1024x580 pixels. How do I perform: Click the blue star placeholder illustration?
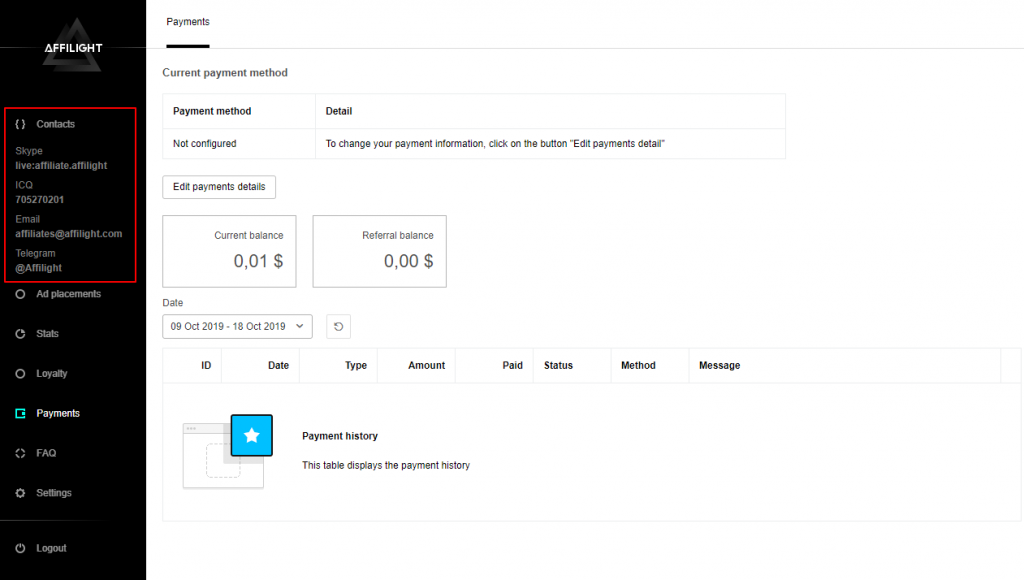coord(251,435)
